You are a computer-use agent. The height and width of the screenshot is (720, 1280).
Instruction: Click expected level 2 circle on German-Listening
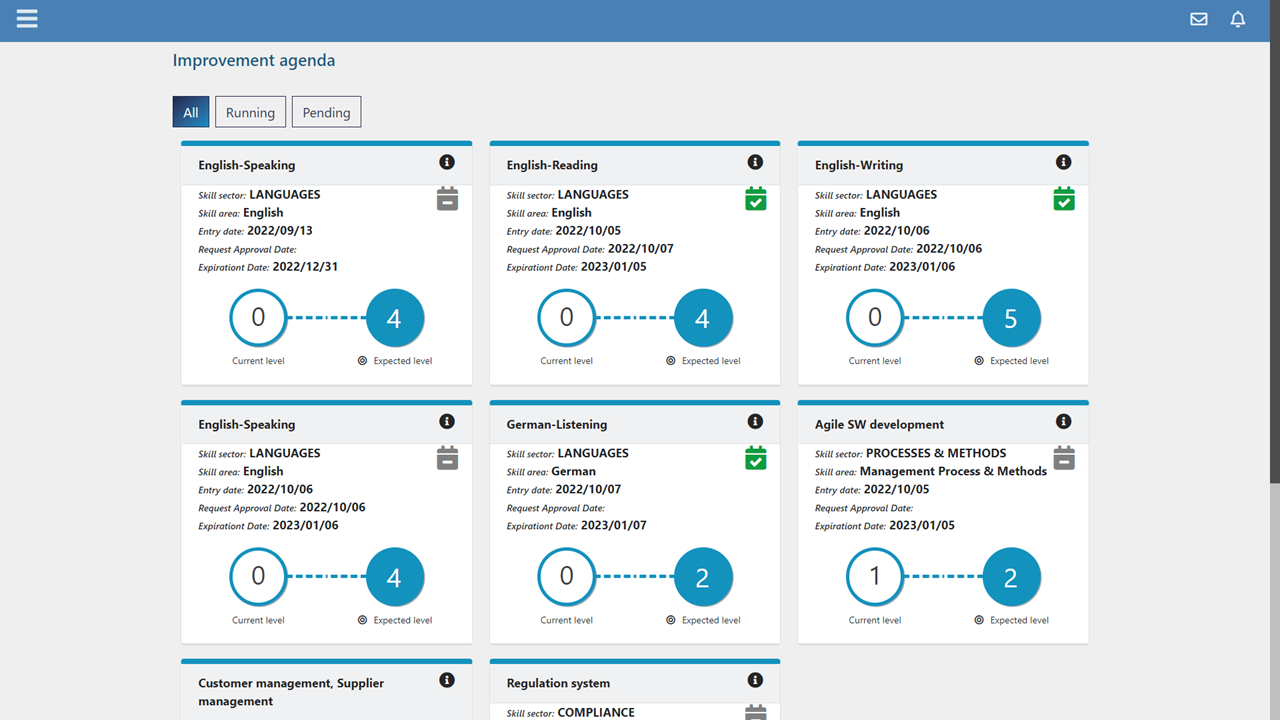coord(702,577)
